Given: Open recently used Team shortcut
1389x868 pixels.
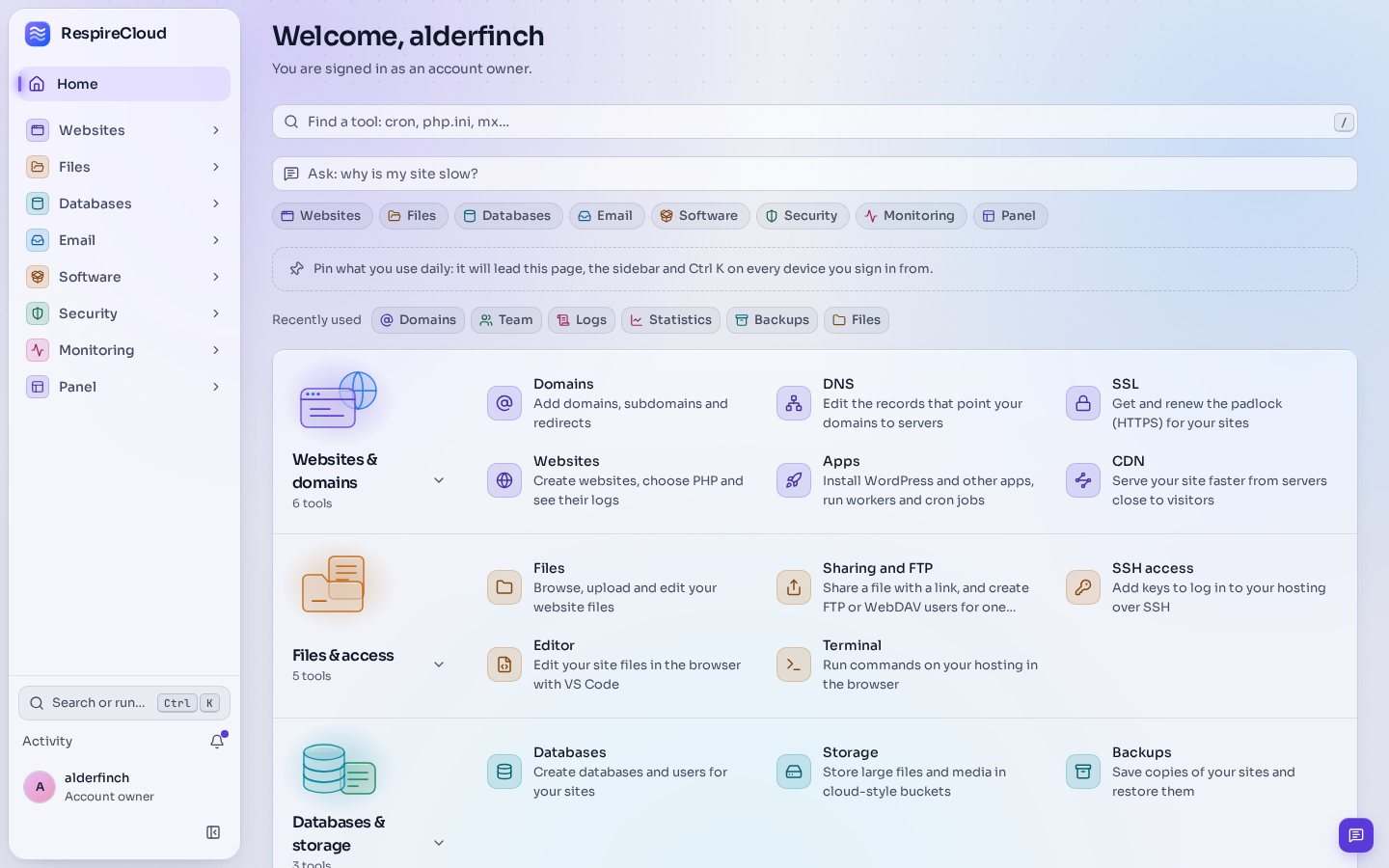Looking at the screenshot, I should (x=506, y=320).
